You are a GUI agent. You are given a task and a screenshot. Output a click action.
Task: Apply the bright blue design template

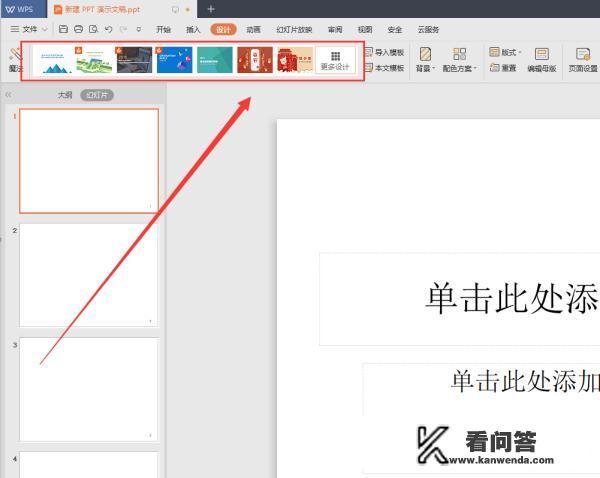tap(174, 60)
